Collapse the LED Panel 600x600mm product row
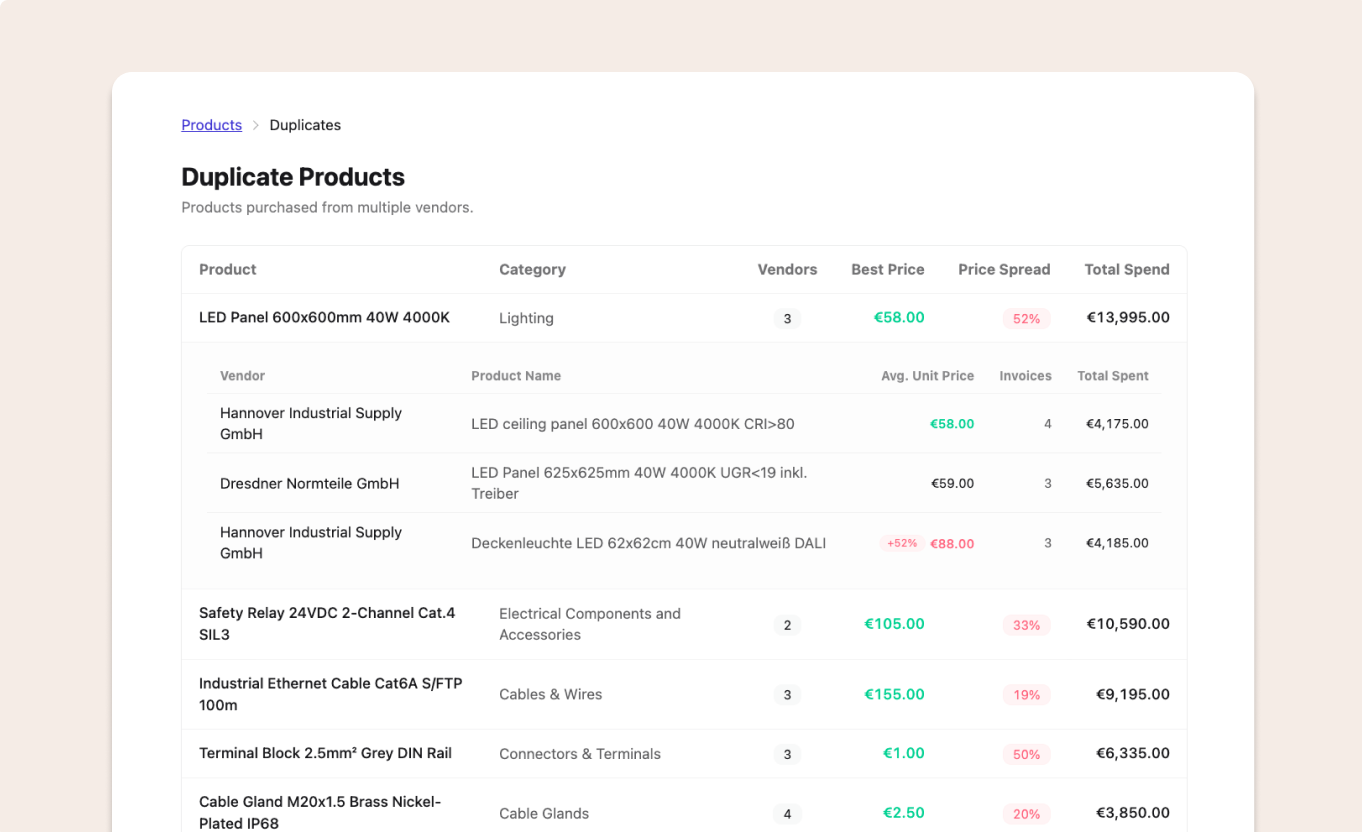The height and width of the screenshot is (832, 1362). [x=324, y=318]
